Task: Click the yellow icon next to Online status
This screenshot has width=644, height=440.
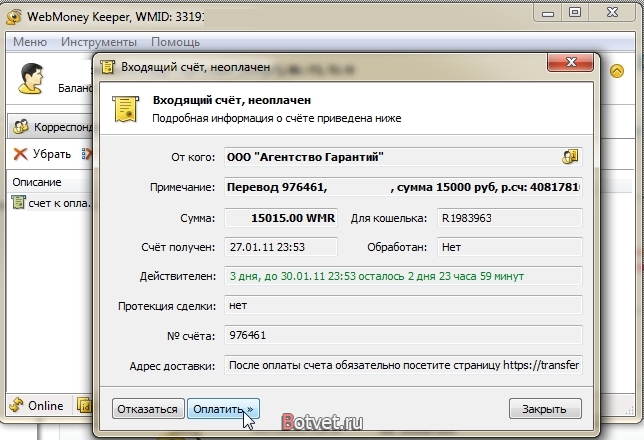Action: 84,405
